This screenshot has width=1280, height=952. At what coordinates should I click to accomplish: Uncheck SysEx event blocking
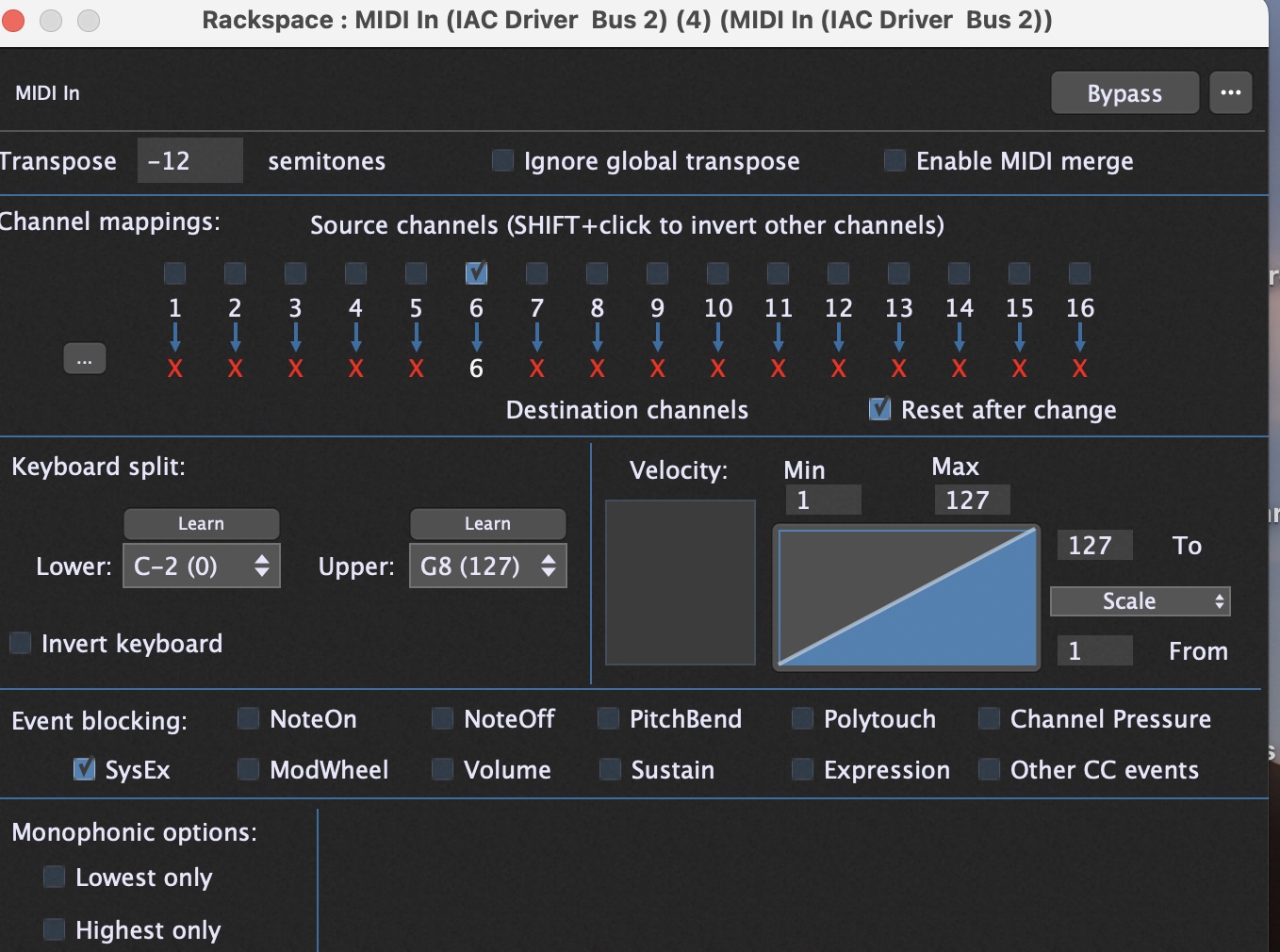click(x=85, y=769)
